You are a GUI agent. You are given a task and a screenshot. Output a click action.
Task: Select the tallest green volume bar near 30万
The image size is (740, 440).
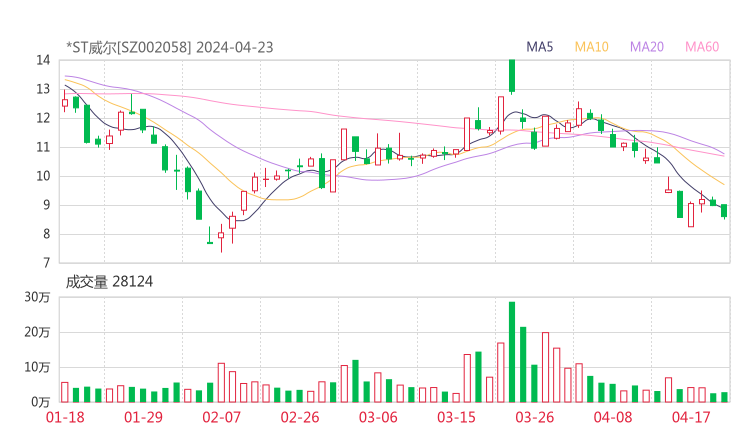[x=512, y=352]
